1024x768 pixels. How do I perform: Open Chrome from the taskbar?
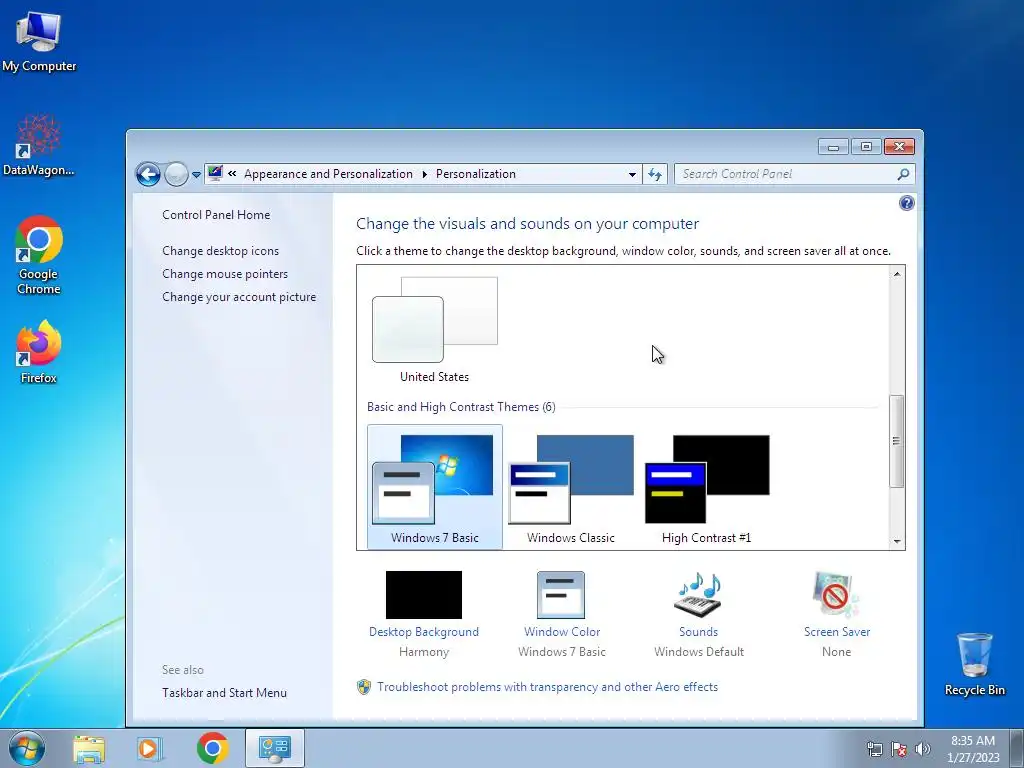pyautogui.click(x=212, y=748)
